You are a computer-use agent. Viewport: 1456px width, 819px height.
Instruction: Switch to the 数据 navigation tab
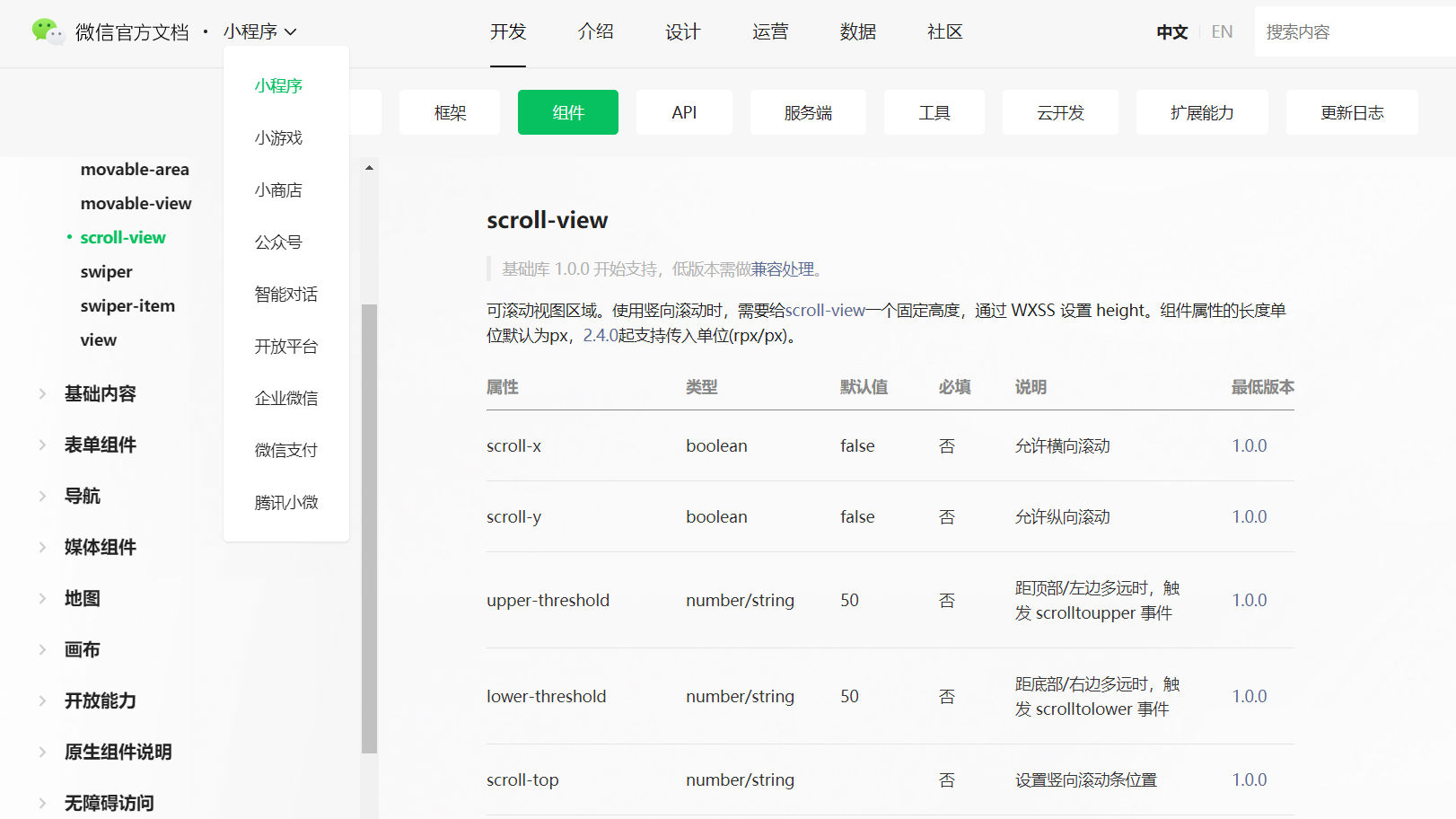(857, 32)
